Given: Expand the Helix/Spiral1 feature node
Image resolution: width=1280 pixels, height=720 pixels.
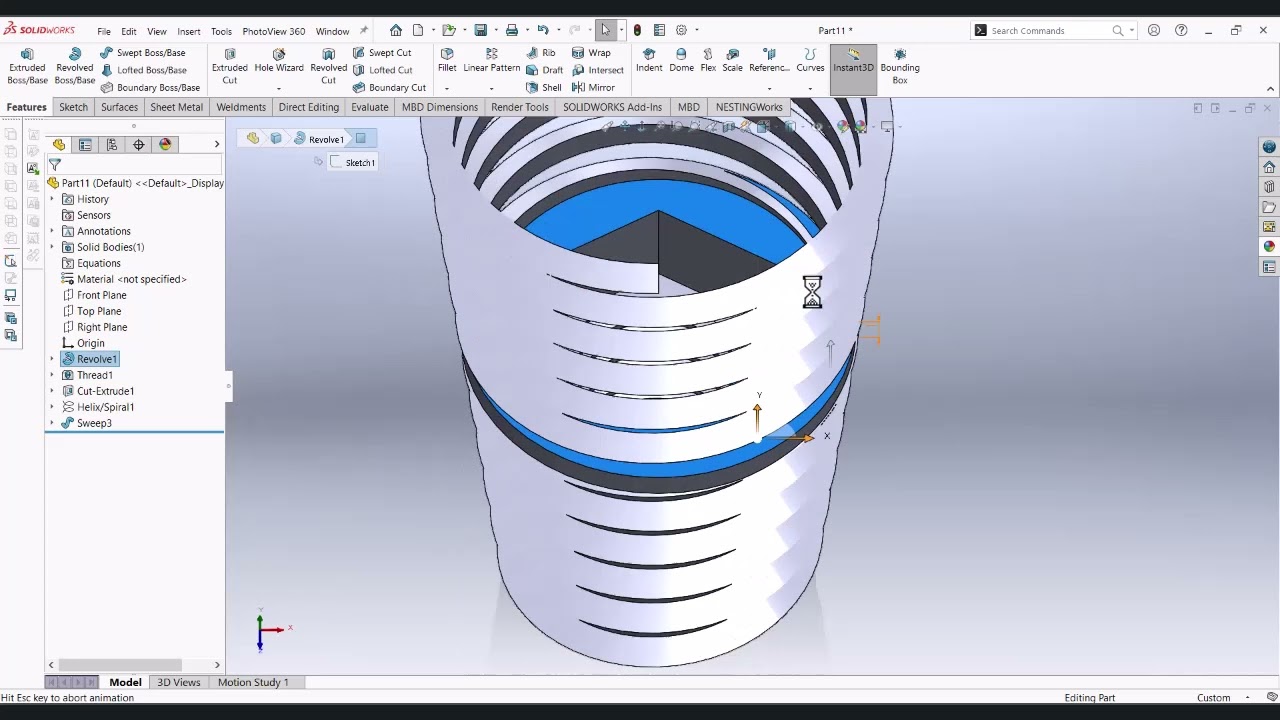Looking at the screenshot, I should point(52,407).
